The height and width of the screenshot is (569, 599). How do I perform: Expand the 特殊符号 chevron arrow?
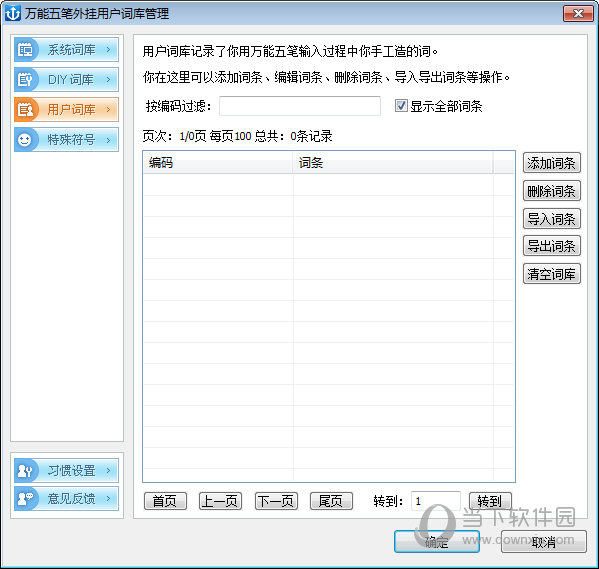click(108, 139)
